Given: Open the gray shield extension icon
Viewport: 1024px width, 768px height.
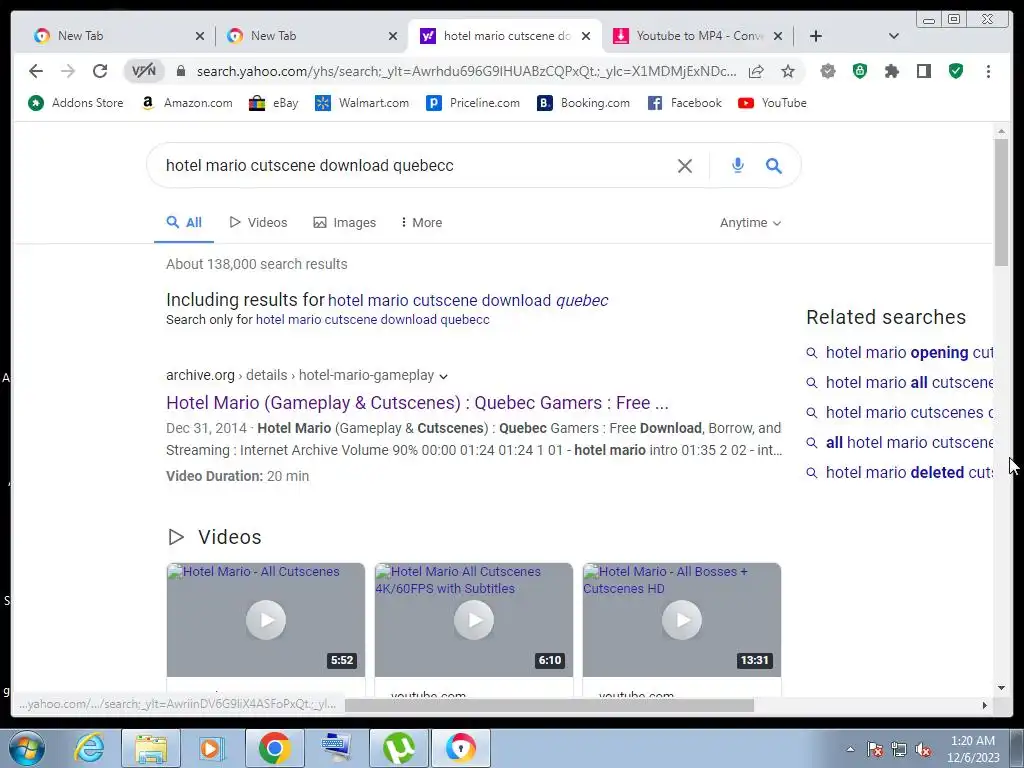Looking at the screenshot, I should [828, 71].
